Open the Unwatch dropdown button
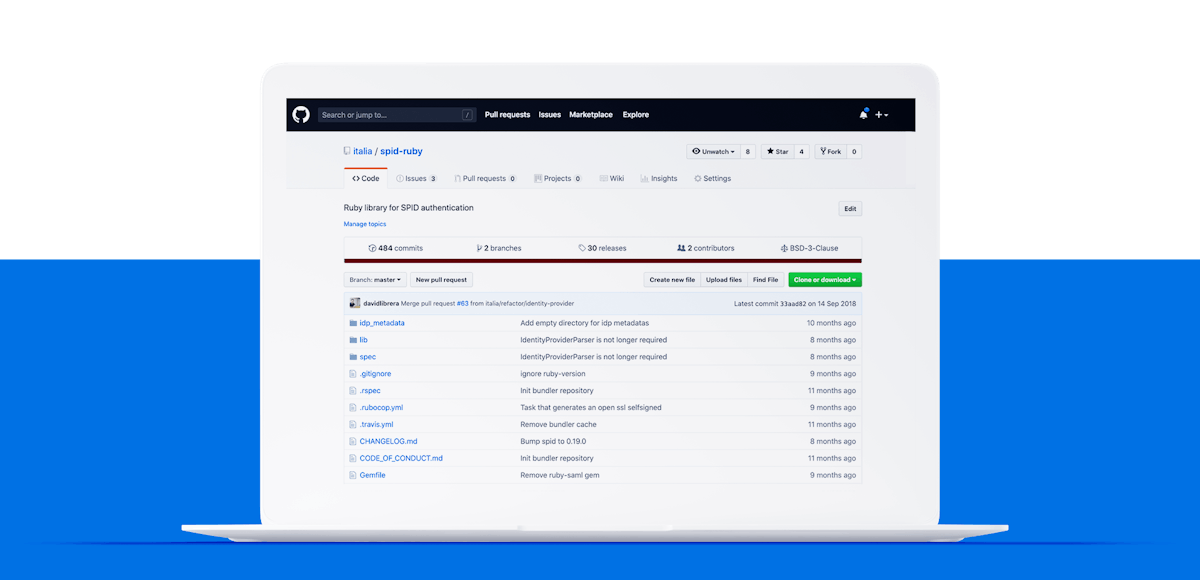1200x580 pixels. point(714,152)
